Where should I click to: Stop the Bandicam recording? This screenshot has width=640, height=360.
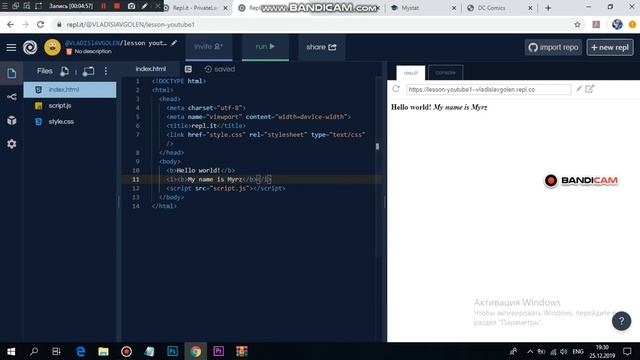click(x=117, y=6)
